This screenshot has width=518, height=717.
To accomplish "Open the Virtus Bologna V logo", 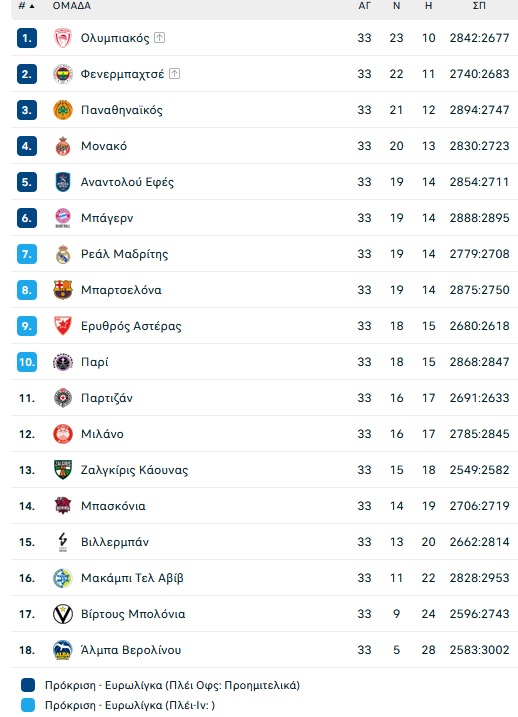I will click(x=63, y=614).
